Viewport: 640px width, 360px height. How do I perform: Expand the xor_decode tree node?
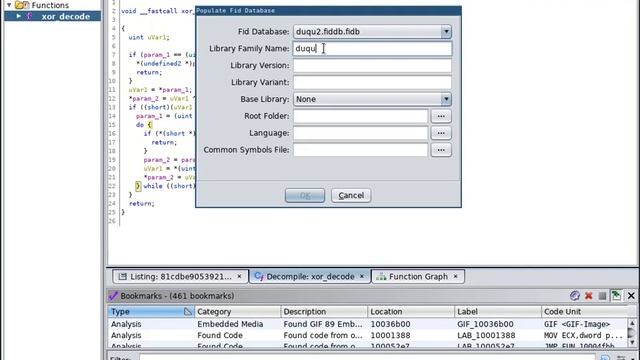coord(19,16)
